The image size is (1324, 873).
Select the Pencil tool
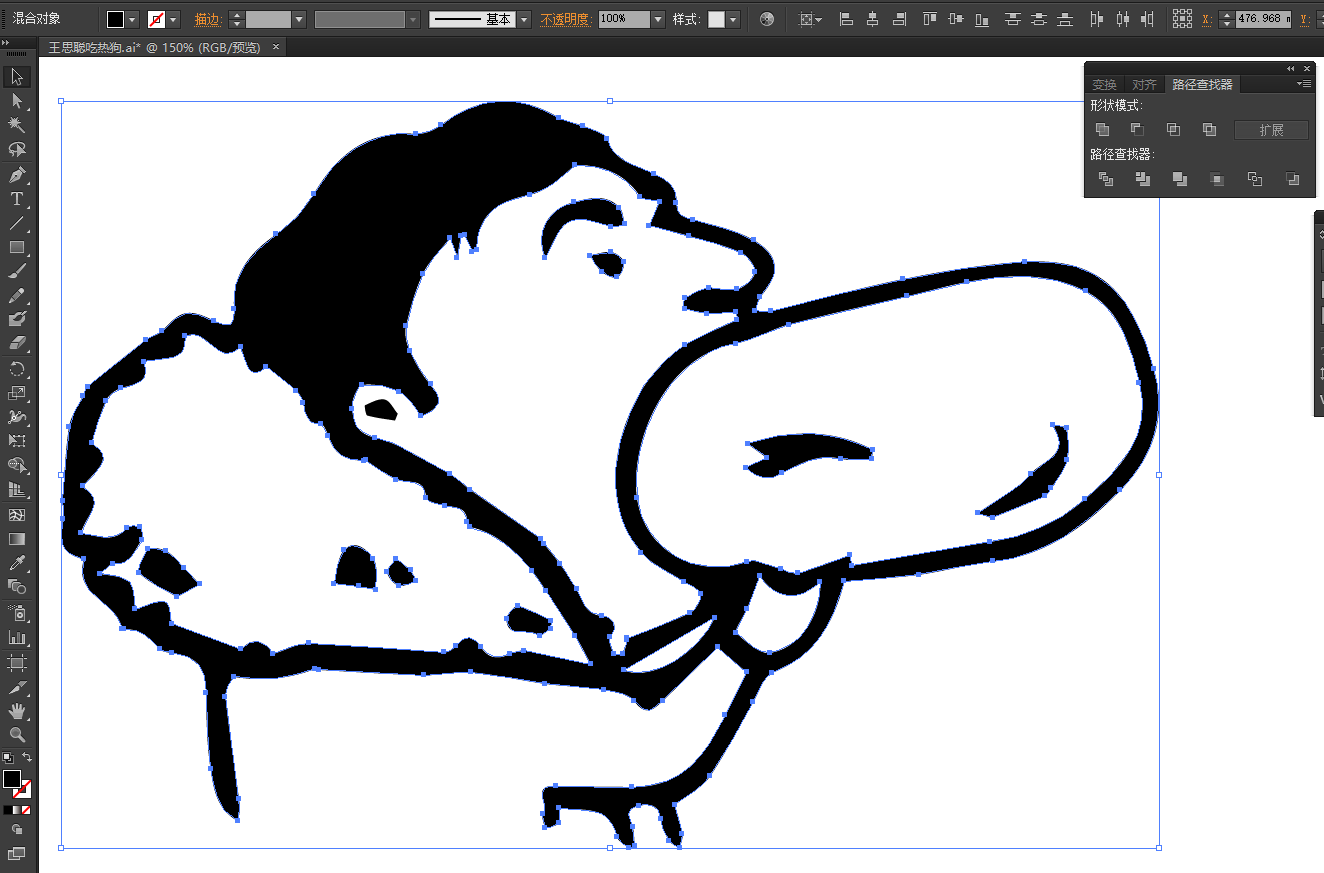click(17, 295)
